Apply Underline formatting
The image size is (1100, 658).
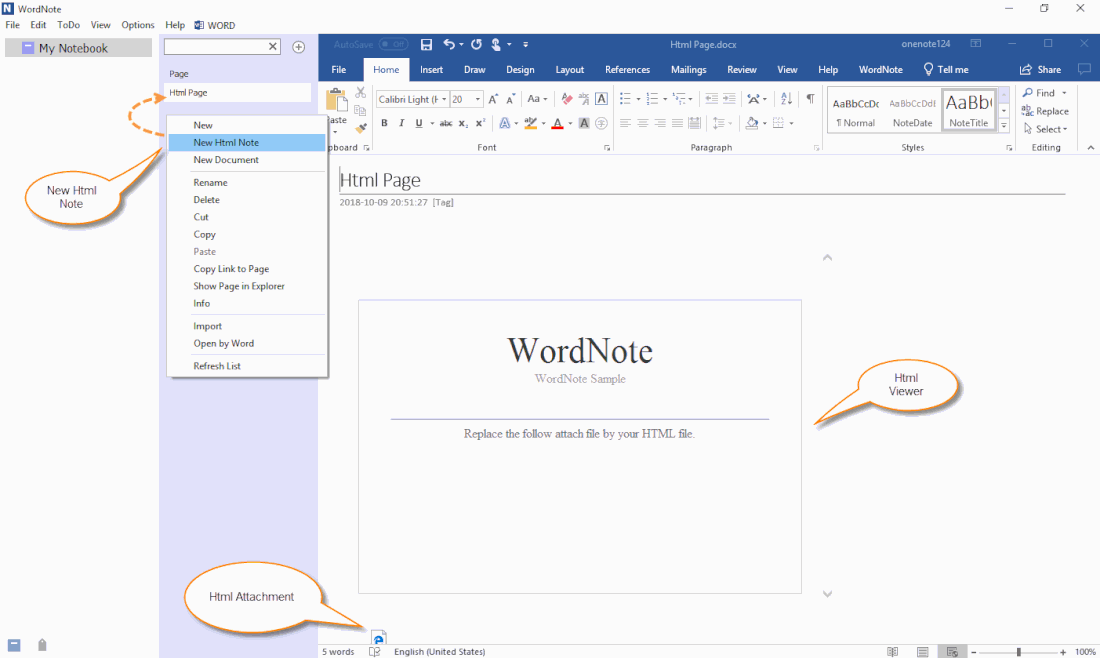click(x=419, y=123)
